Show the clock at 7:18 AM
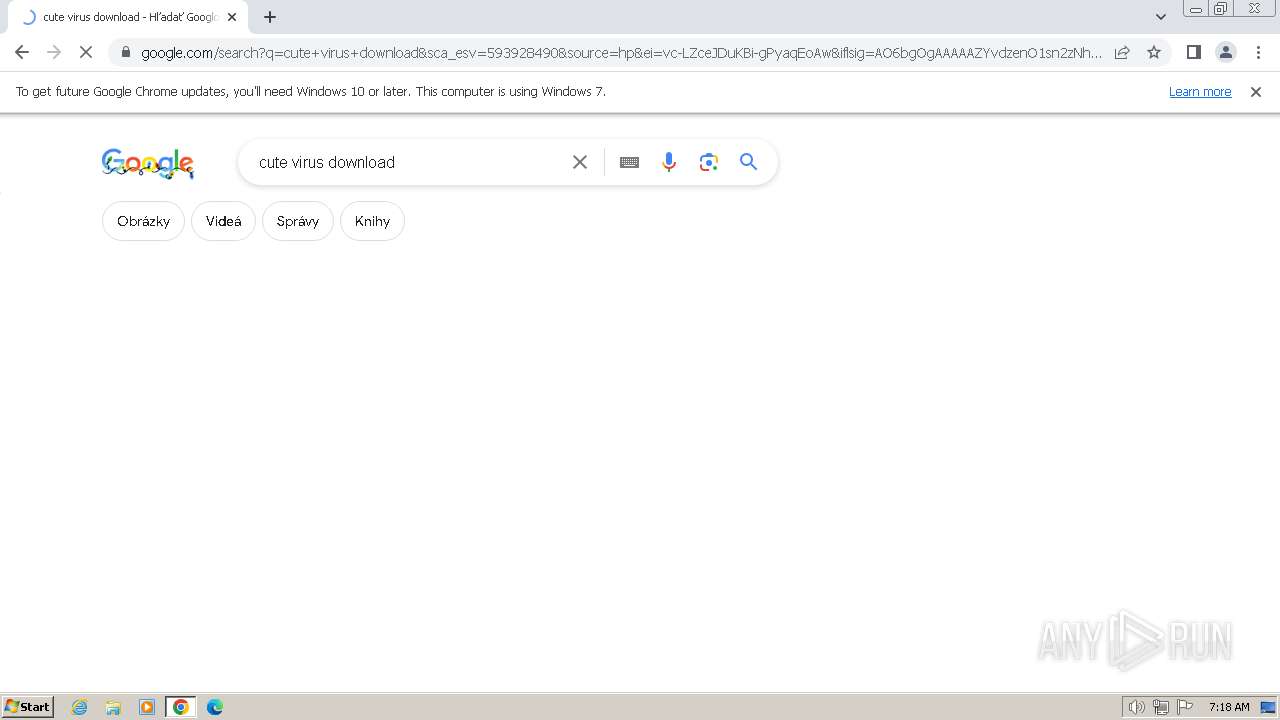 tap(1229, 707)
